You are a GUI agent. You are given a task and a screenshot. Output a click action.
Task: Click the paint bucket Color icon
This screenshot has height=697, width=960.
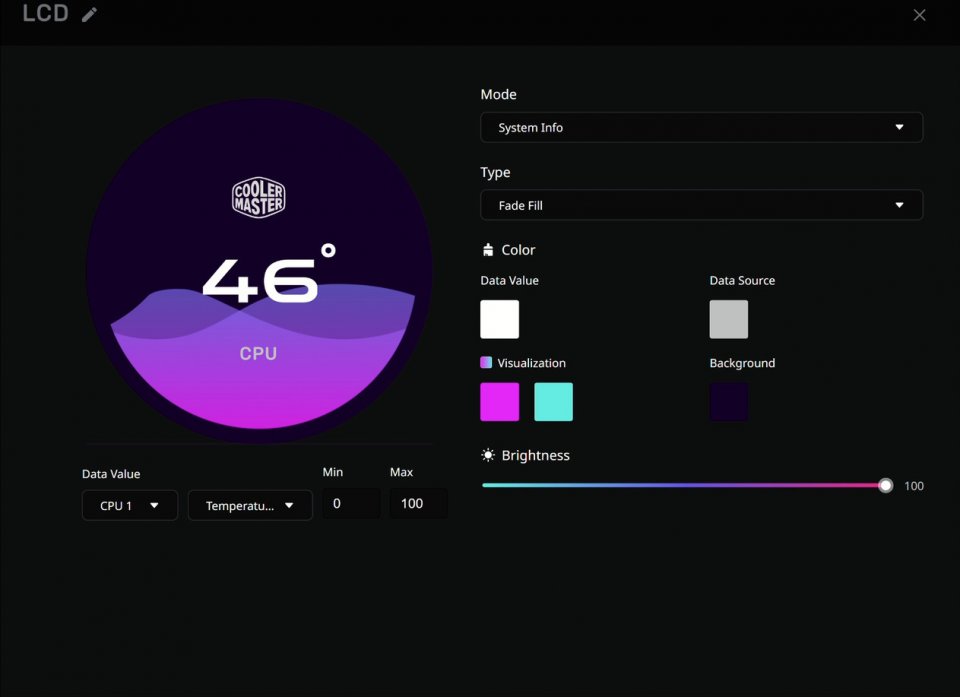(488, 250)
